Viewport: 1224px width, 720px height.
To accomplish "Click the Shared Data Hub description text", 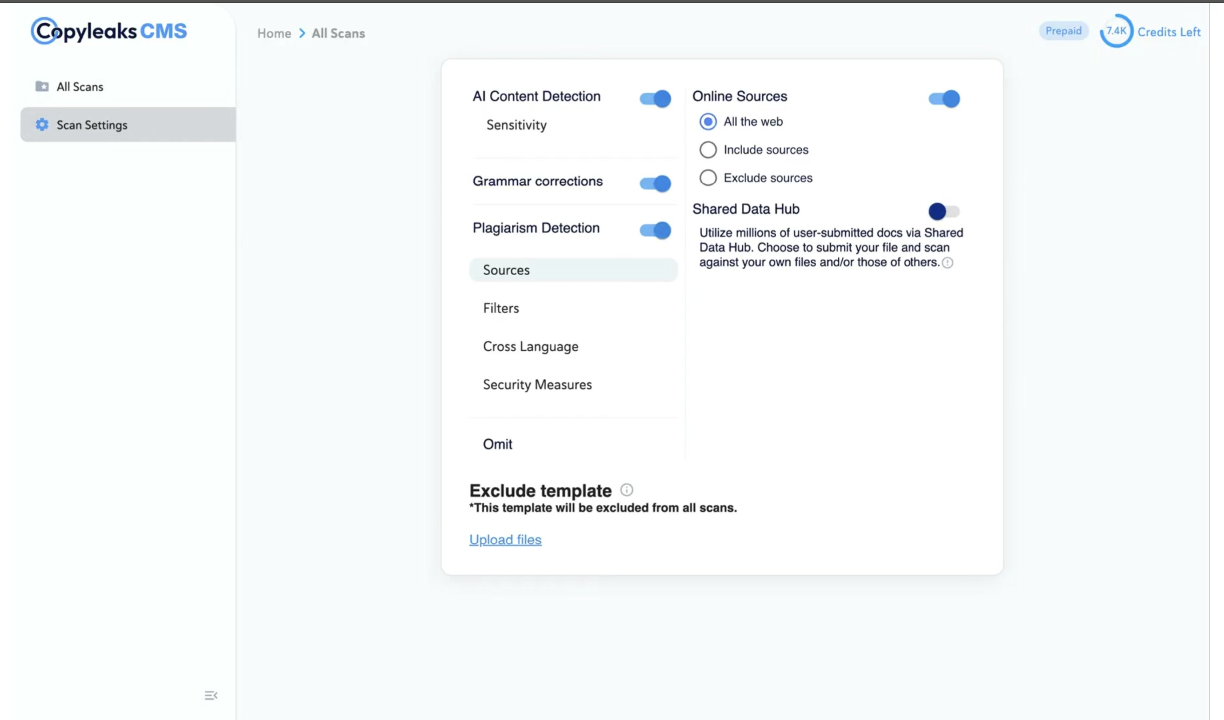I will [x=830, y=248].
